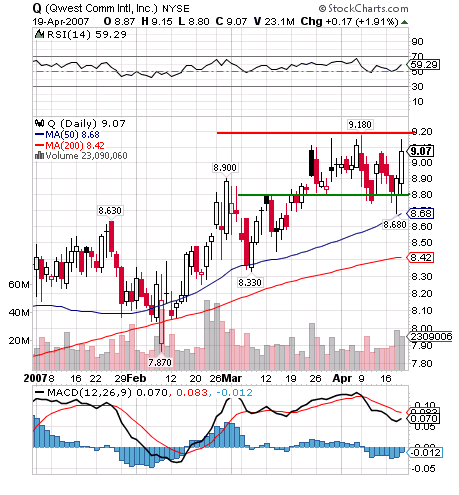
Task: Click the candlestick icon beside Q (Daily)
Action: click(39, 123)
